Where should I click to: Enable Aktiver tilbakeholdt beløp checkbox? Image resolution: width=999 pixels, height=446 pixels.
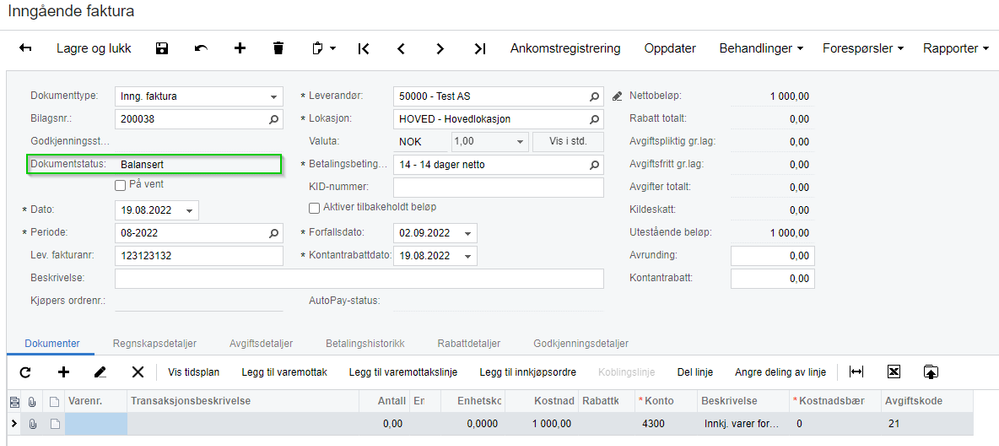pos(313,208)
